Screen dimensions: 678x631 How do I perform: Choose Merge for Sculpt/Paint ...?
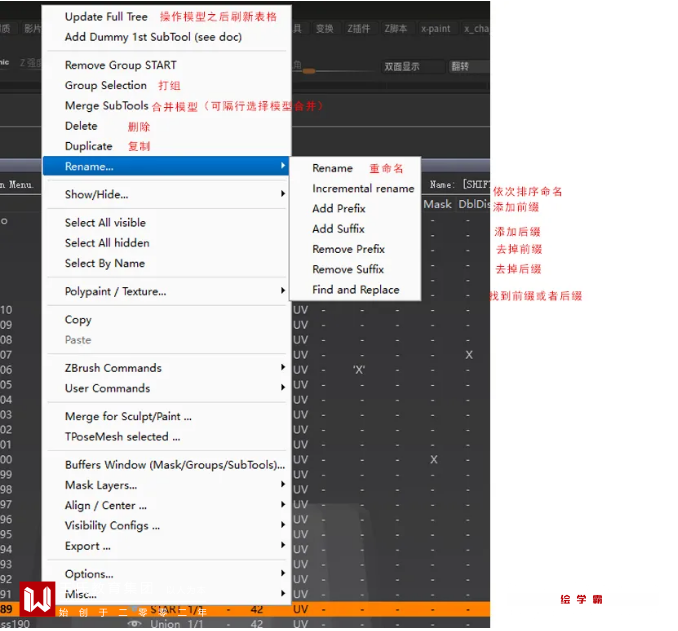click(x=128, y=416)
